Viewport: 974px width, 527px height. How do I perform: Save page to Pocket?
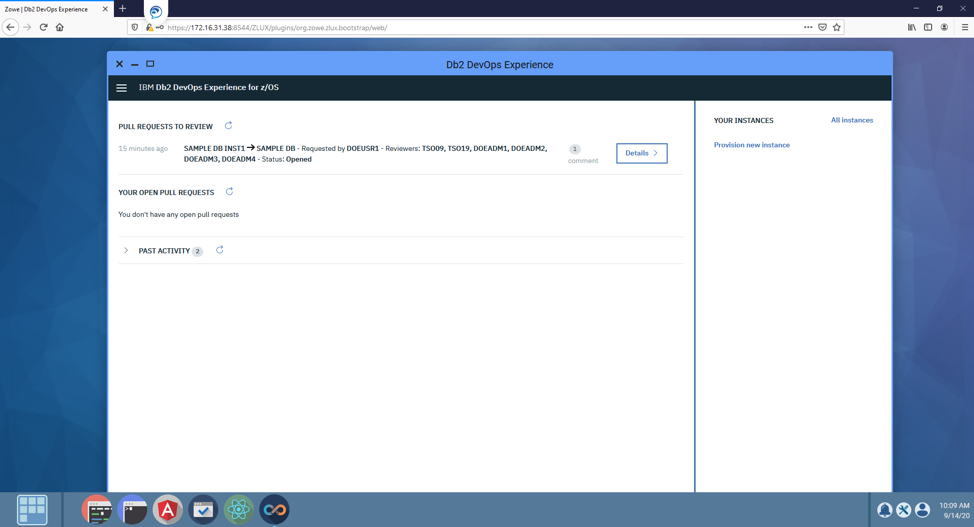tap(822, 27)
